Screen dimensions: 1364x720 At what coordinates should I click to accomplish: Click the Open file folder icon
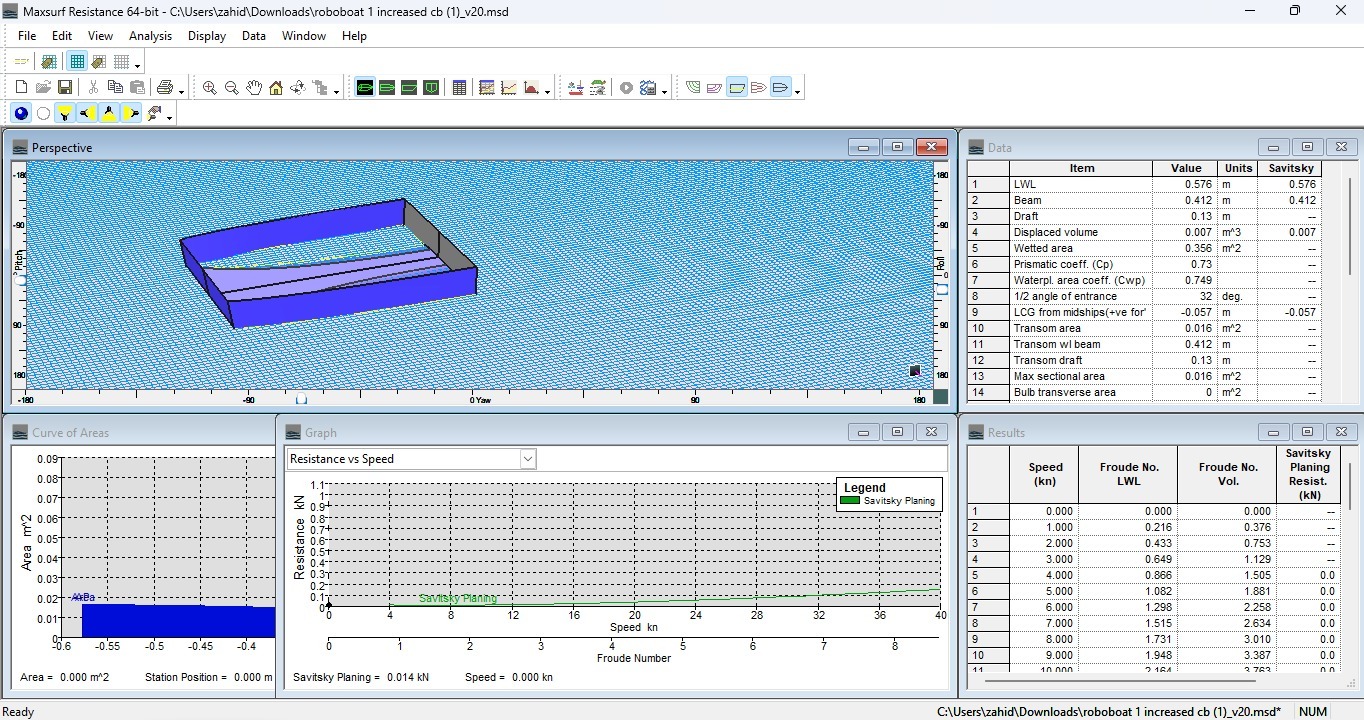(43, 88)
